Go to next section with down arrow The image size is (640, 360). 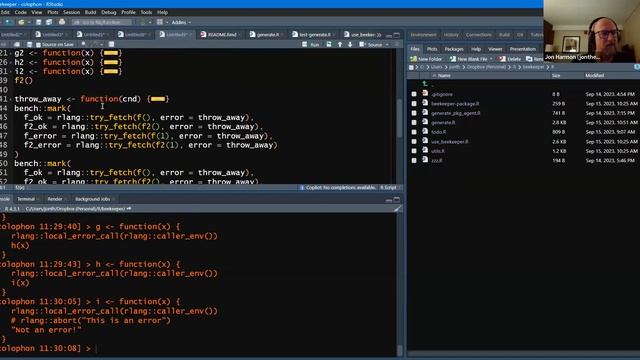(350, 44)
